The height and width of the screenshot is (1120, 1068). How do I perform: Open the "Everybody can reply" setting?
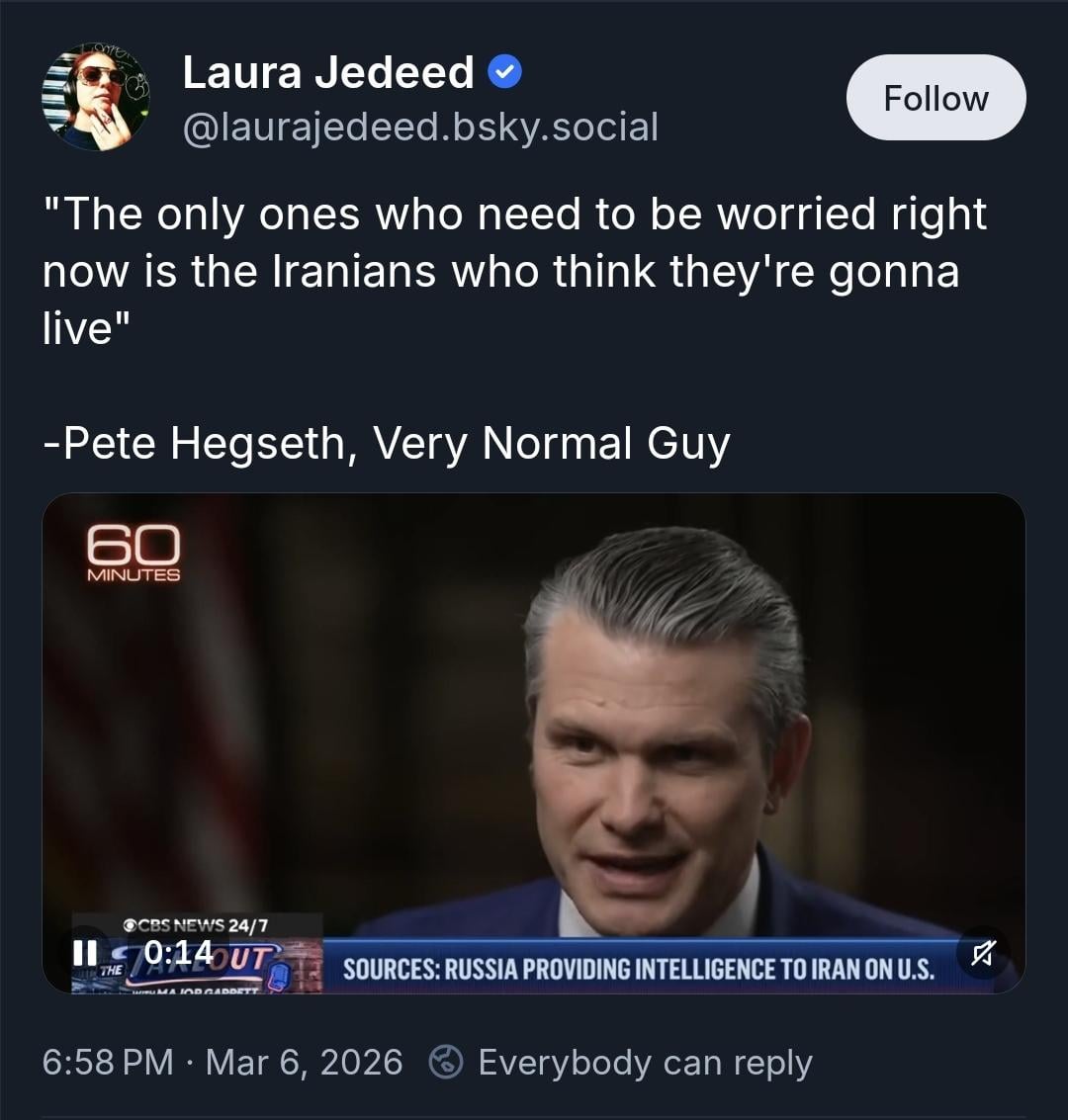point(645,1063)
